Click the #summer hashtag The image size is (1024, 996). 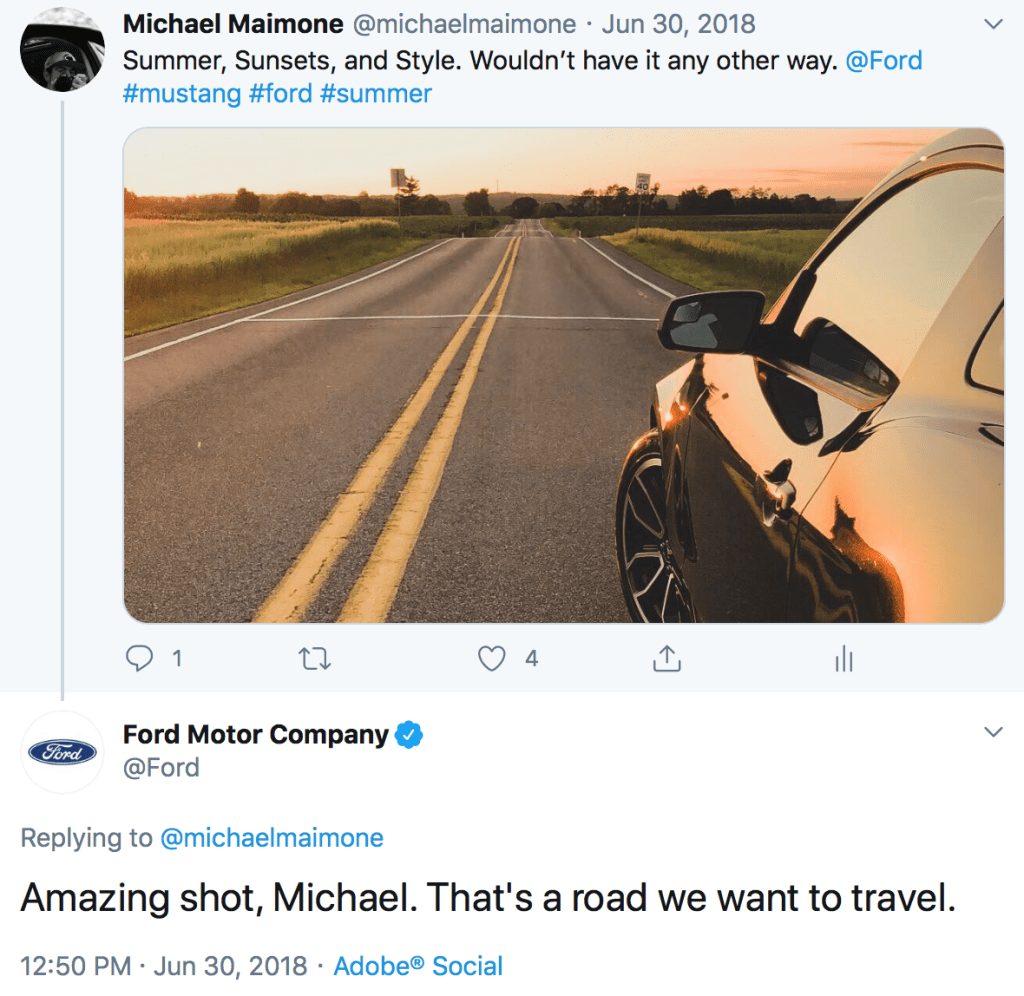[375, 94]
